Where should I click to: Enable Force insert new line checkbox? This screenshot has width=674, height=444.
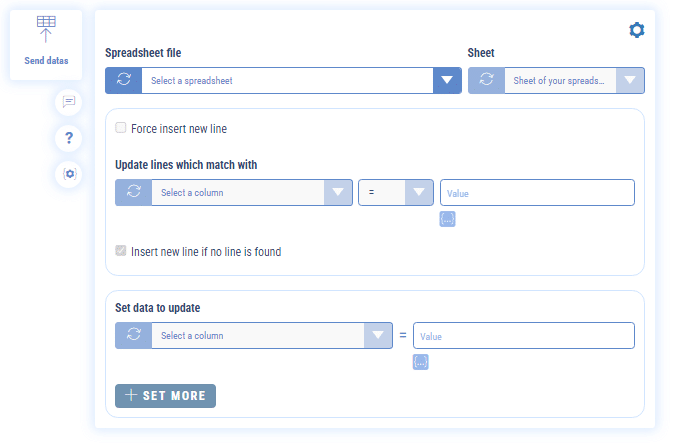121,128
